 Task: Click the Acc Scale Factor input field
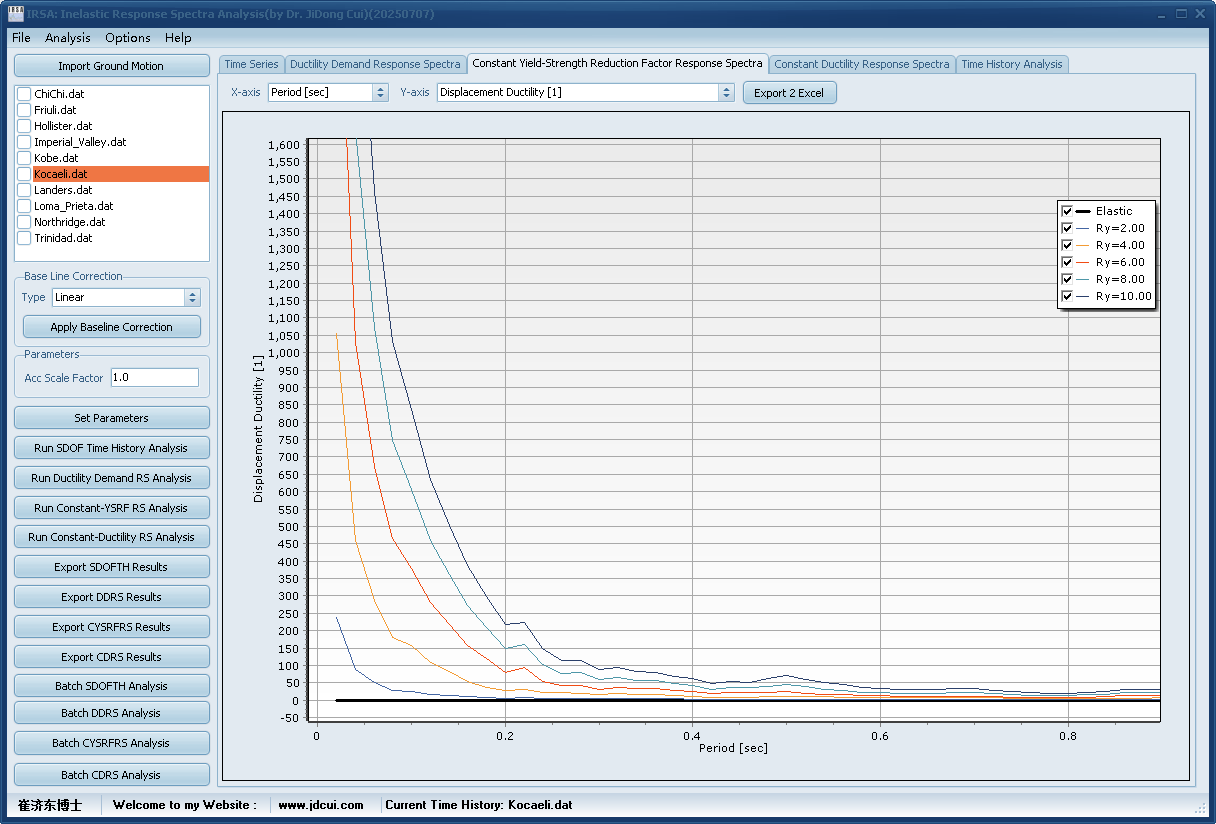(x=154, y=377)
